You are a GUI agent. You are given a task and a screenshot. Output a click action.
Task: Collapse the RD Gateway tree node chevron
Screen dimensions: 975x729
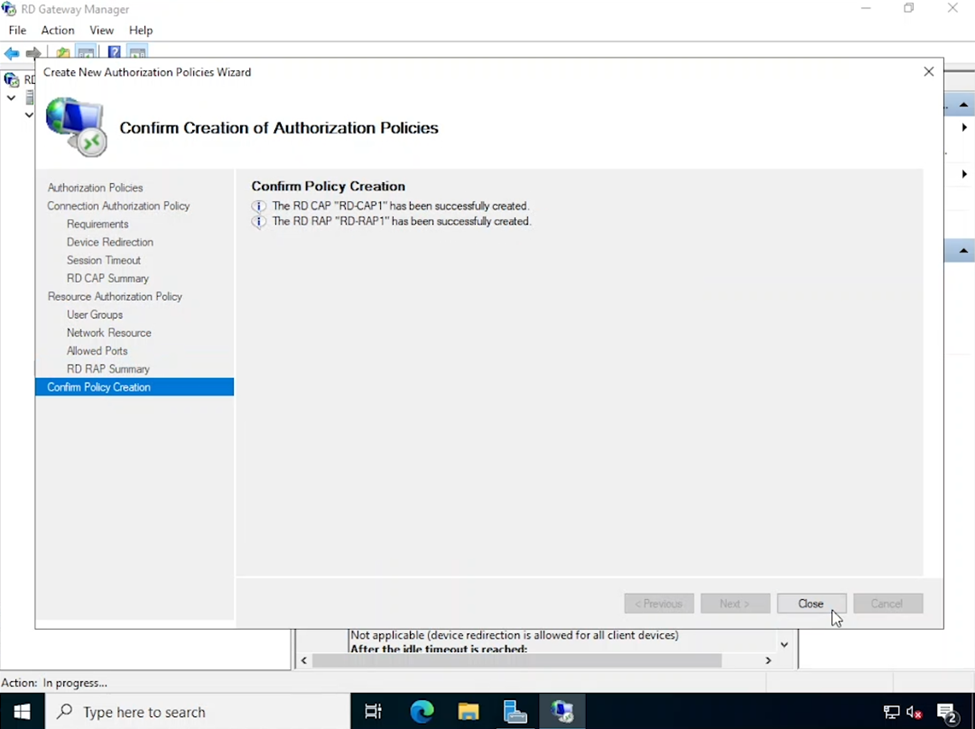click(x=10, y=99)
